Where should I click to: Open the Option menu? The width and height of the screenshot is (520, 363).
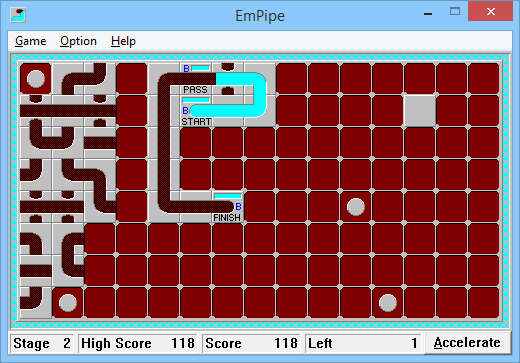[x=78, y=41]
